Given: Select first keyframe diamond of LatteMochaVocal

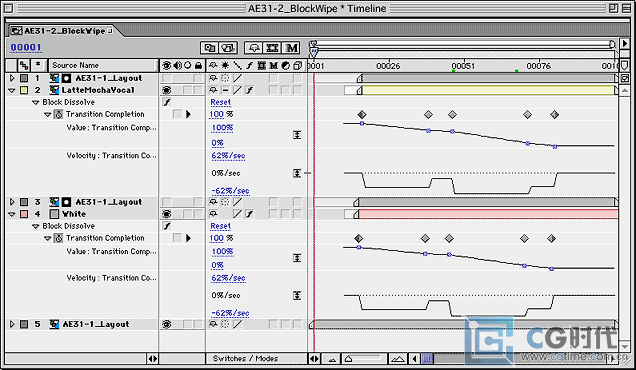Looking at the screenshot, I should [x=362, y=115].
